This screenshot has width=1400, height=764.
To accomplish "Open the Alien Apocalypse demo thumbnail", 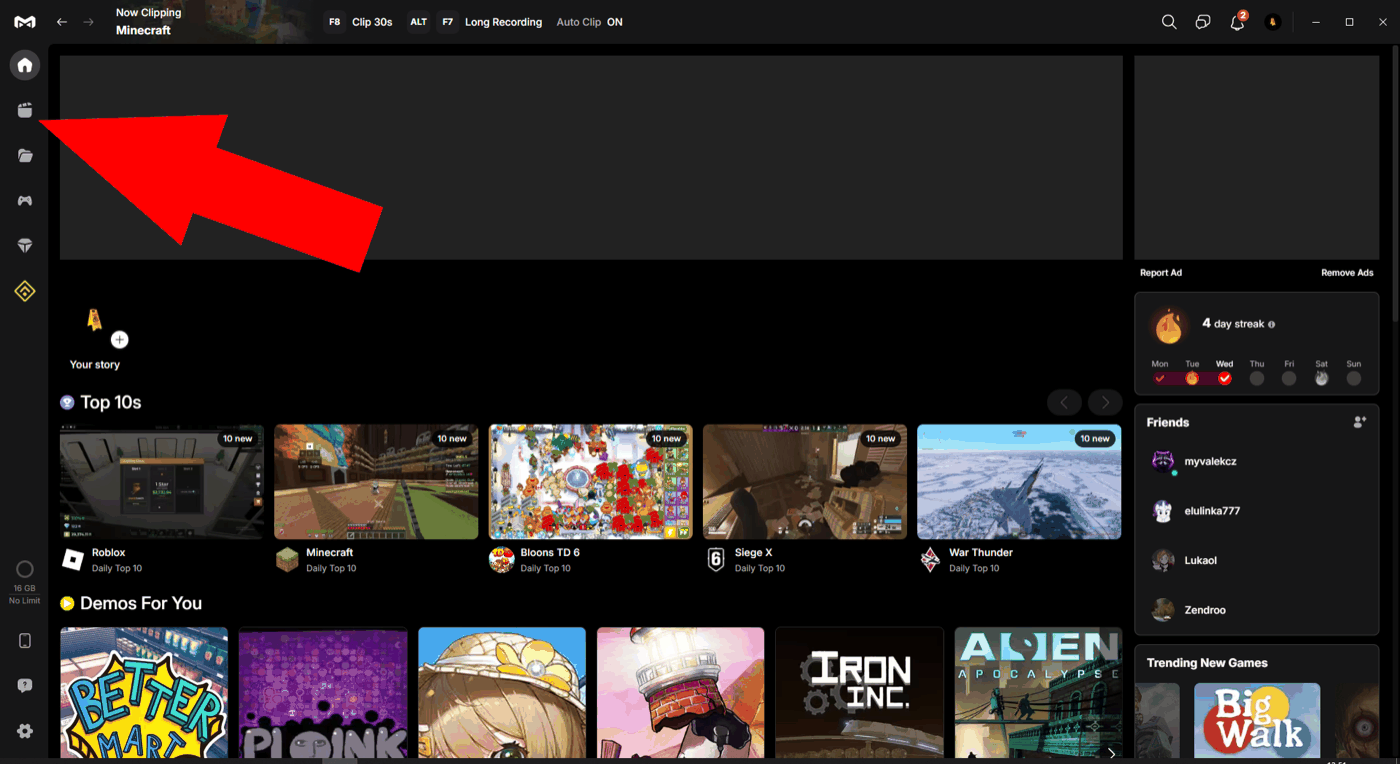I will pyautogui.click(x=1038, y=692).
